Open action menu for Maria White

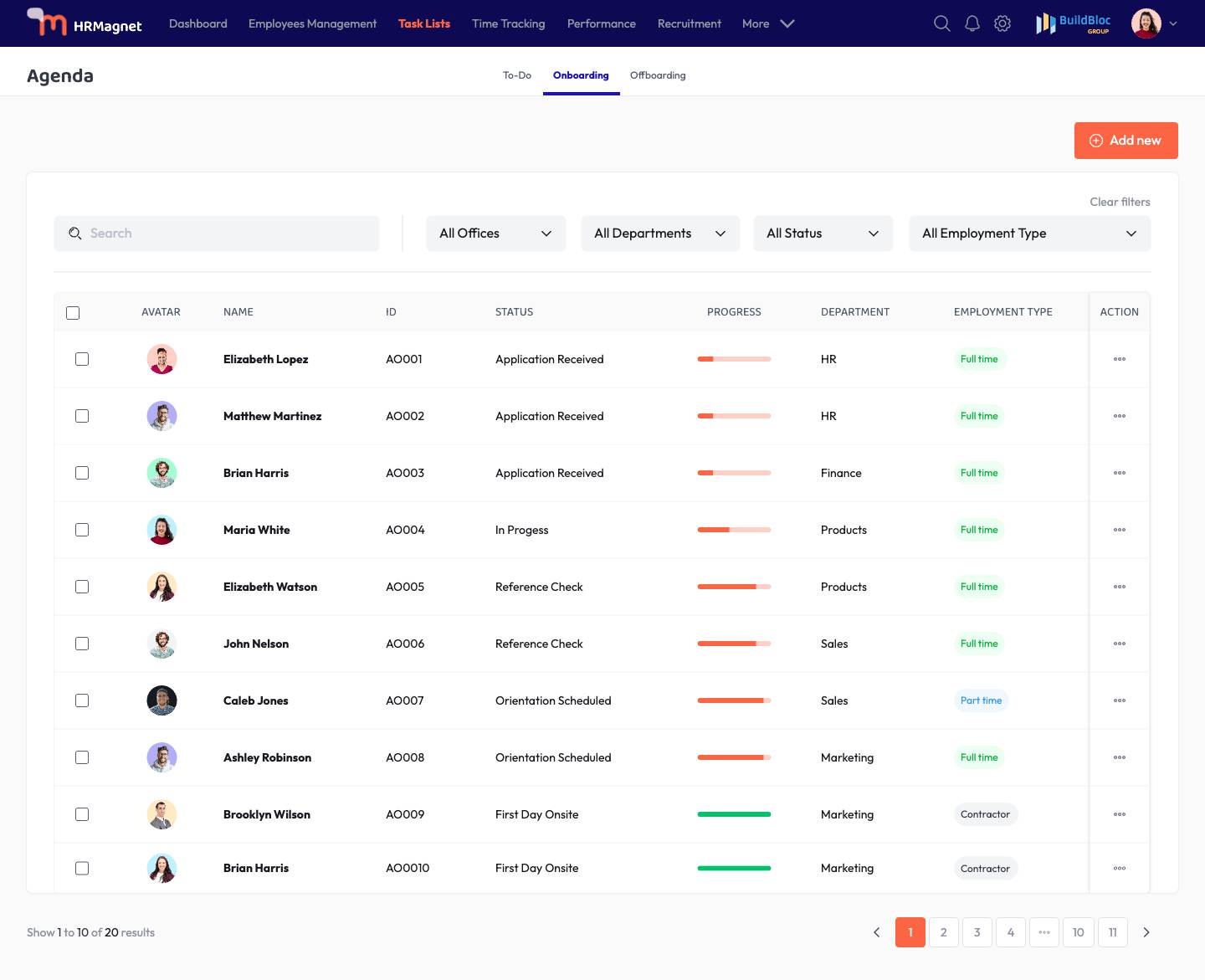(1120, 530)
